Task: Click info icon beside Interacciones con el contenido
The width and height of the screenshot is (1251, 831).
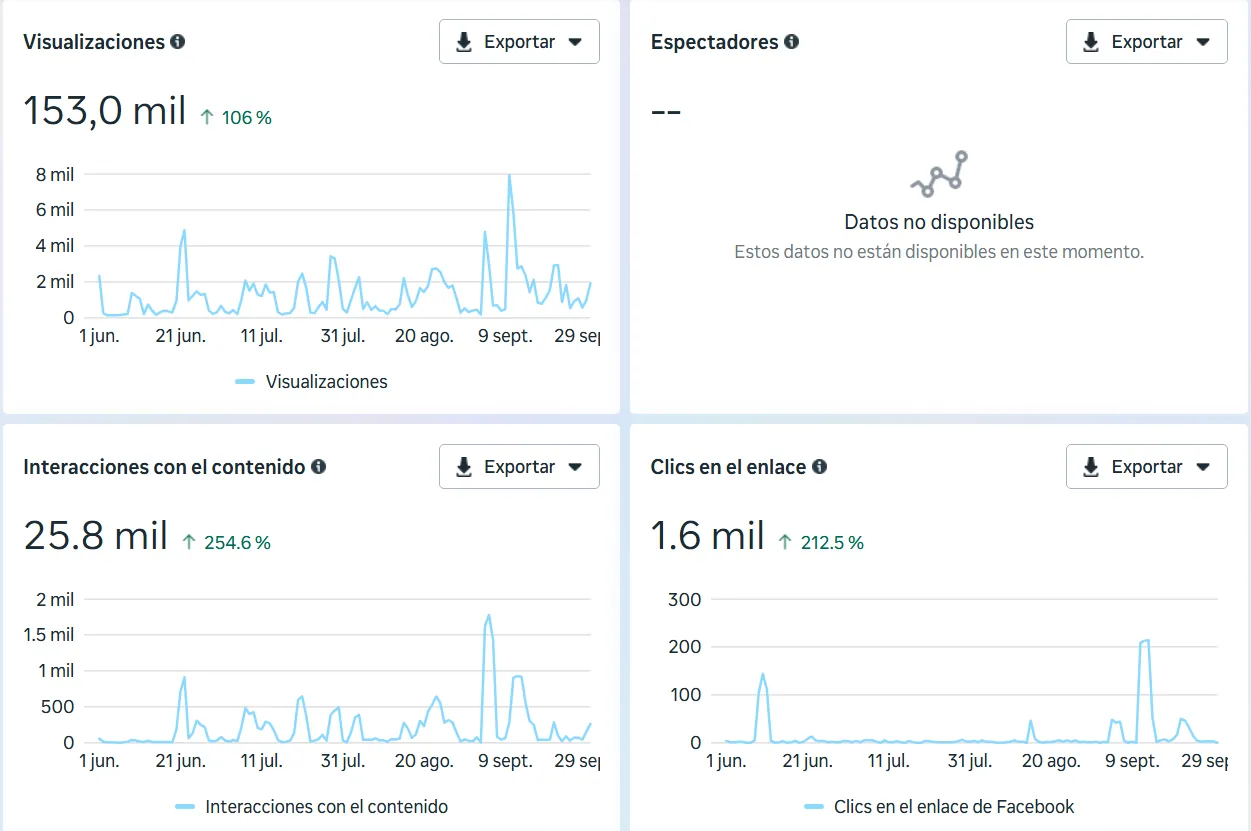Action: point(318,467)
